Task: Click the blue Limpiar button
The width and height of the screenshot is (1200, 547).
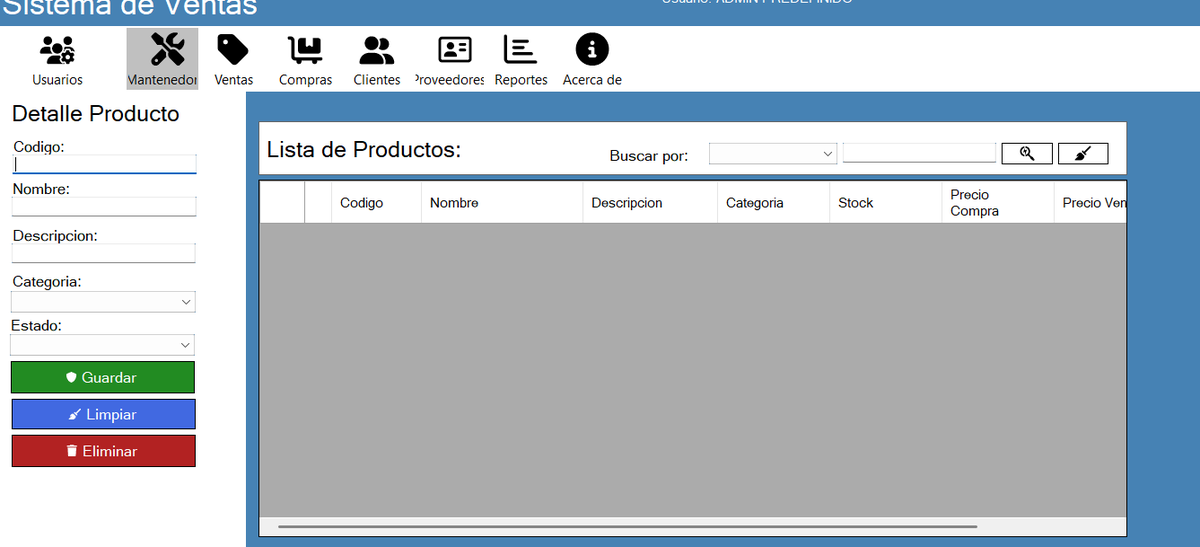Action: tap(103, 414)
